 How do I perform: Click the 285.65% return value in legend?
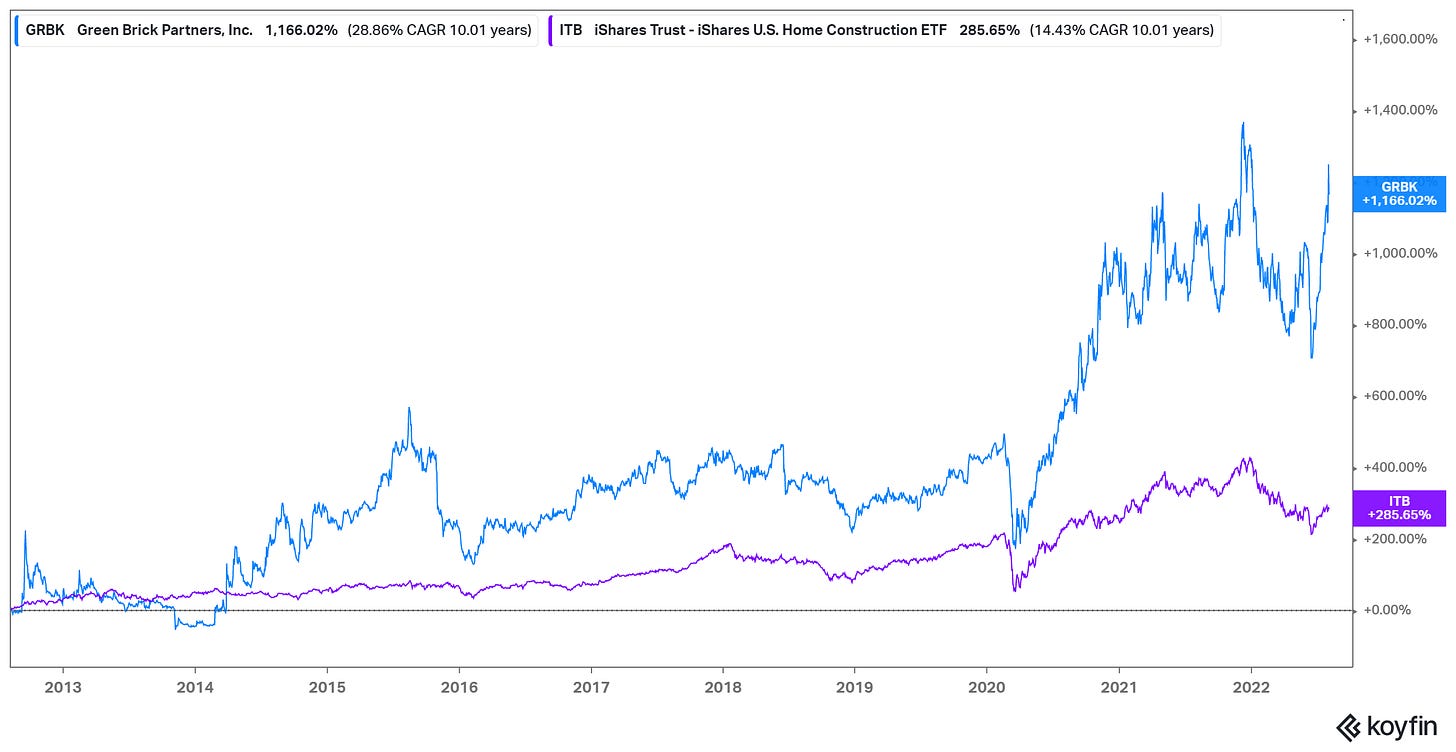(989, 31)
